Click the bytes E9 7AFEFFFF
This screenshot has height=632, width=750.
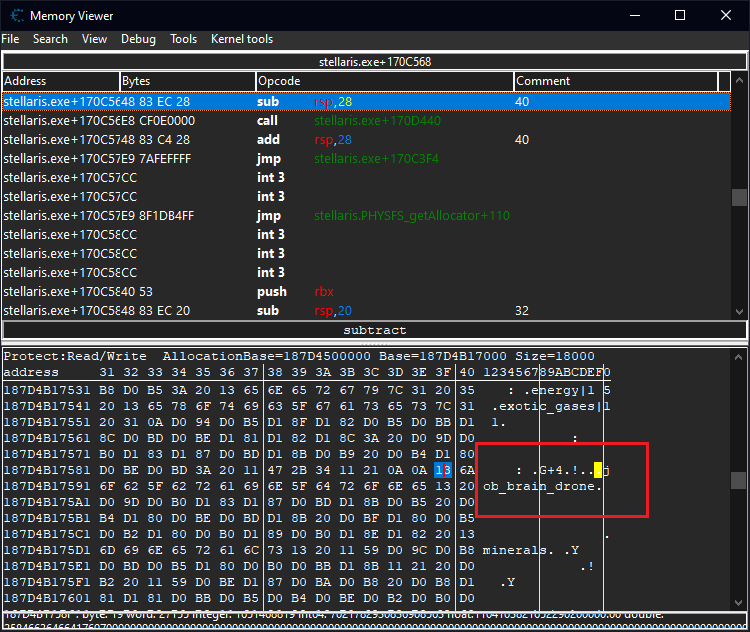156,159
